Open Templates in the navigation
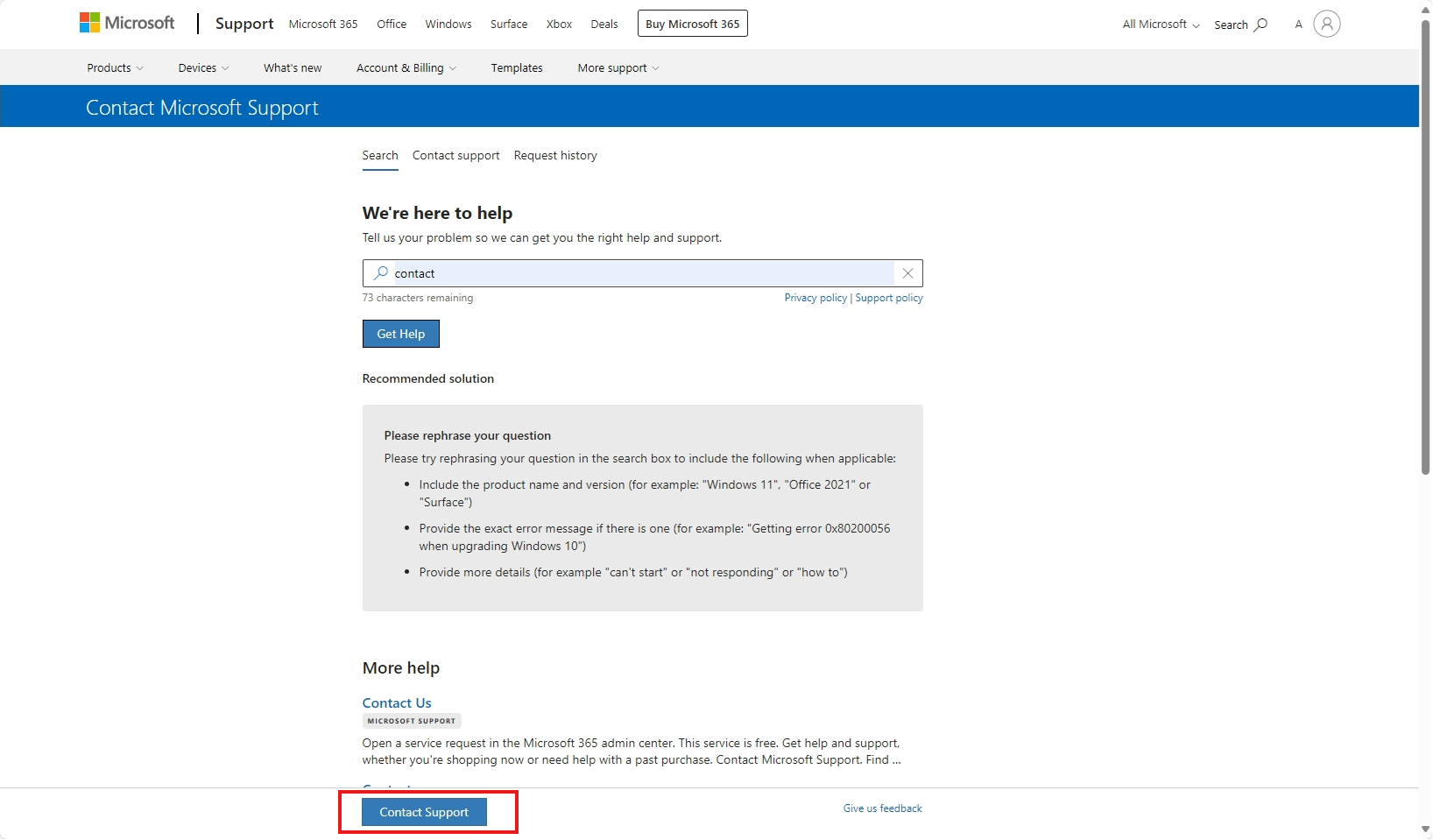The height and width of the screenshot is (840, 1433). point(517,67)
